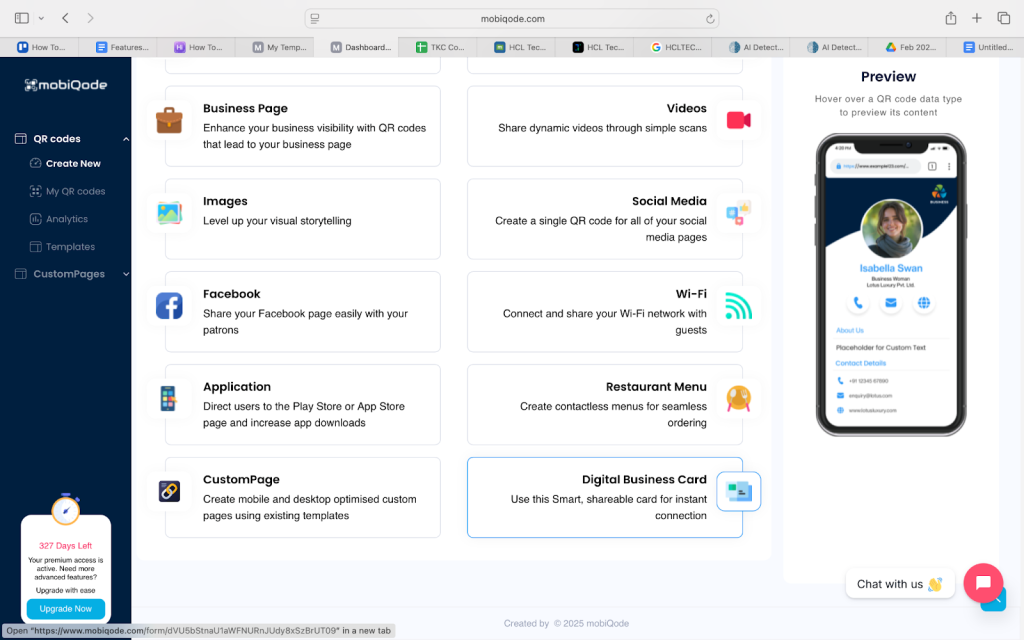Screen dimensions: 1024x640
Task: Click the Images picture icon
Action: click(x=169, y=213)
